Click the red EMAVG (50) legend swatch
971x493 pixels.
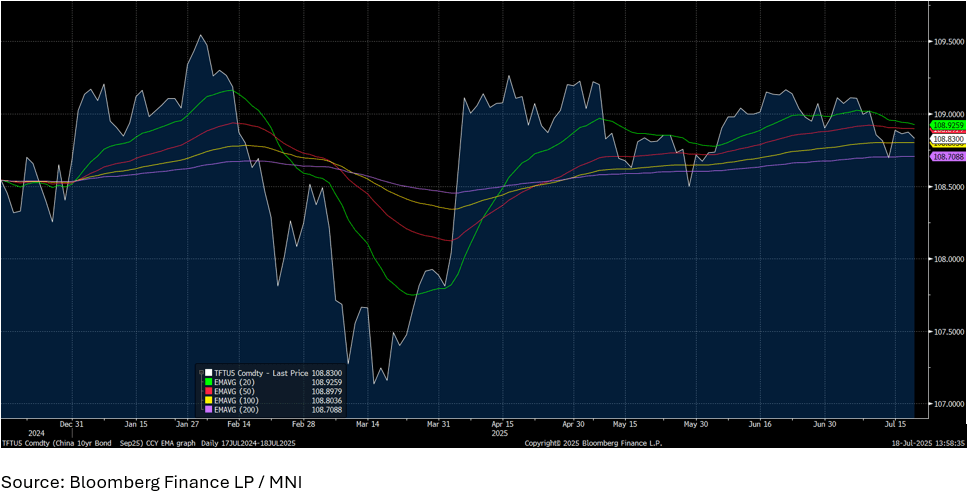click(208, 390)
